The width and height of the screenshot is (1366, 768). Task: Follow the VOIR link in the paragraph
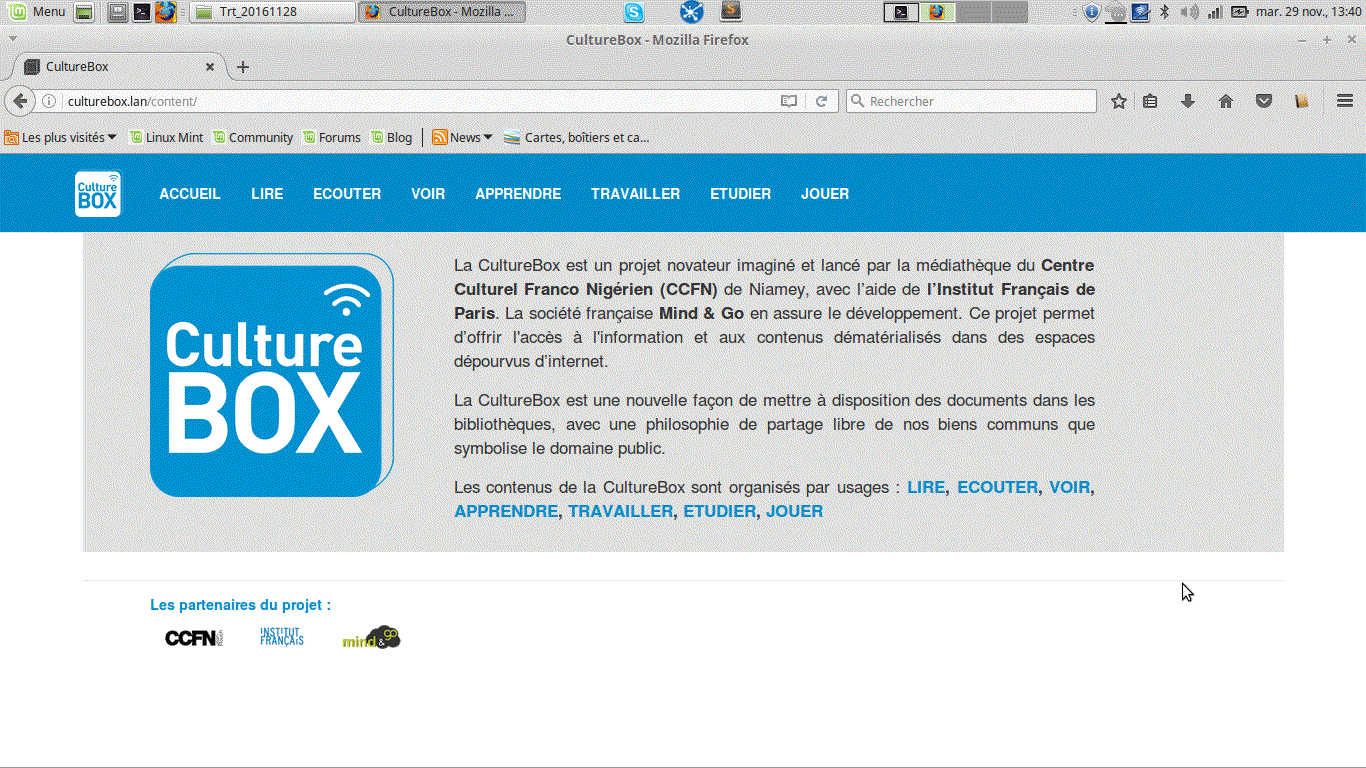1069,487
